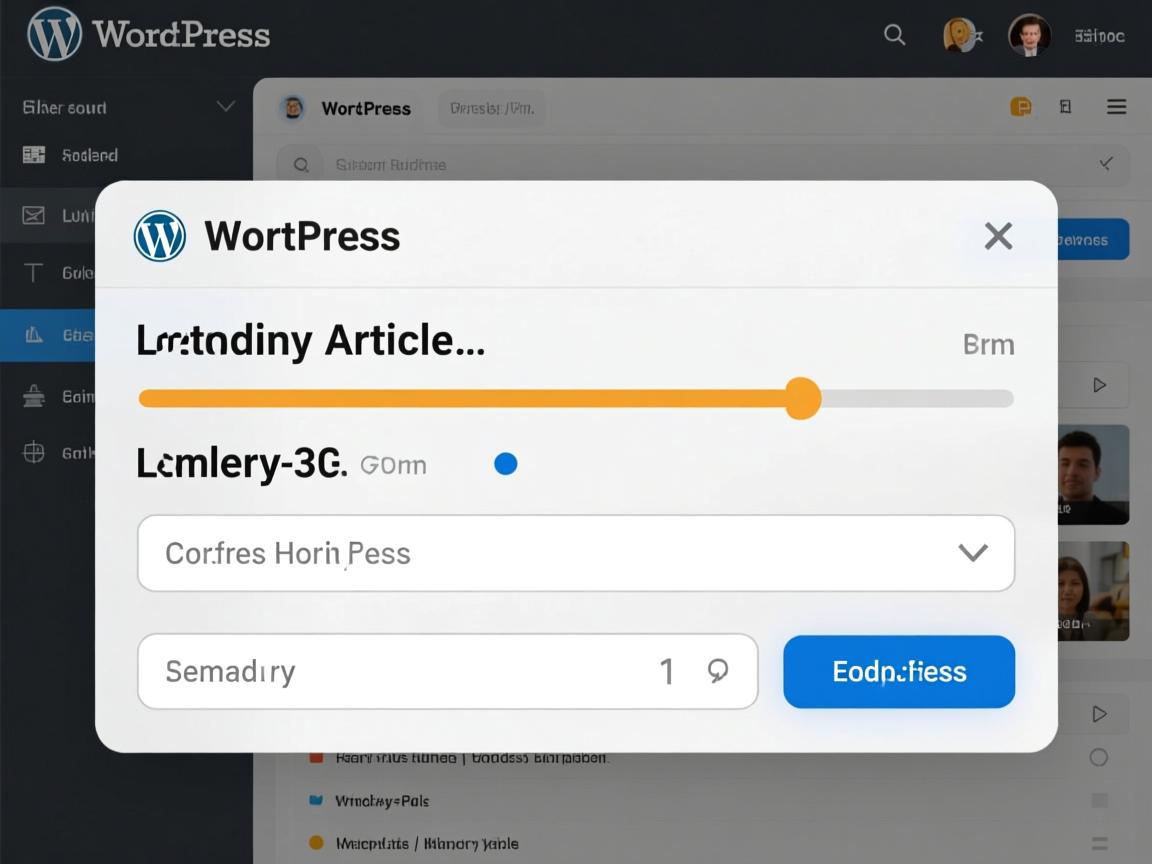Select the Text (T) tool in the sidebar
The width and height of the screenshot is (1152, 864).
(x=33, y=272)
